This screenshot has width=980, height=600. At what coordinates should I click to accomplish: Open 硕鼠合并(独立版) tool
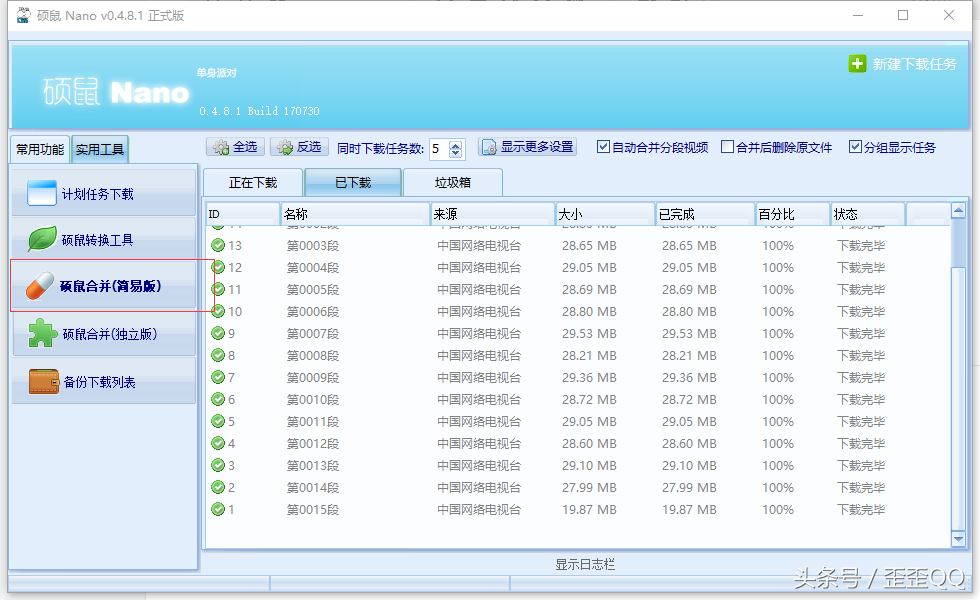point(104,333)
